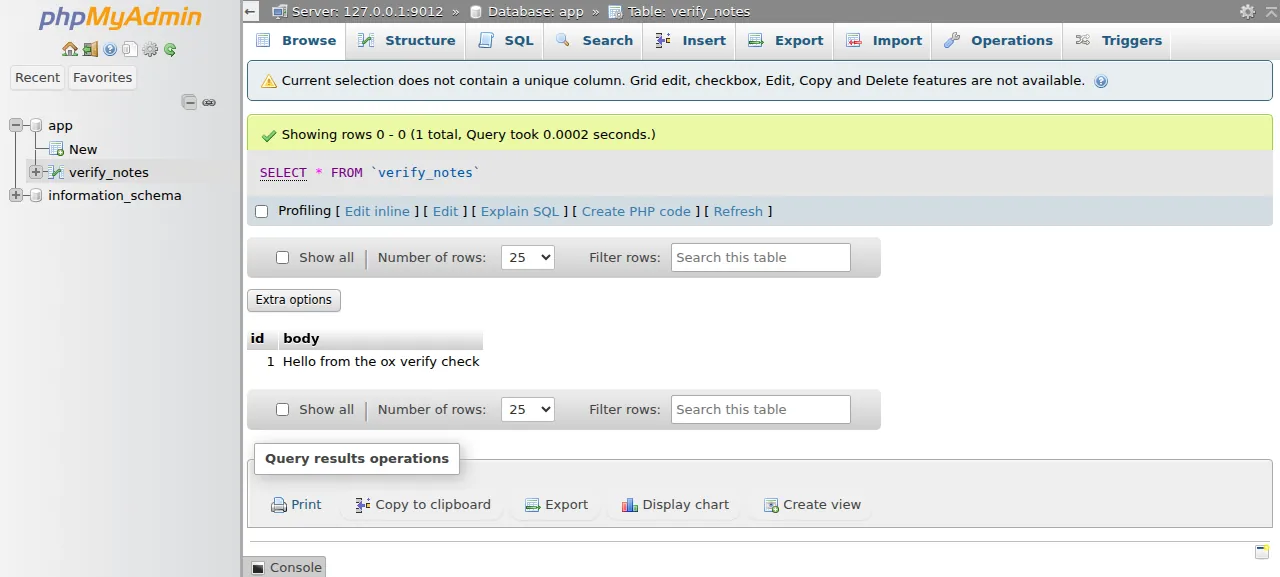Open page-related settings gear at top right

coord(1247,11)
